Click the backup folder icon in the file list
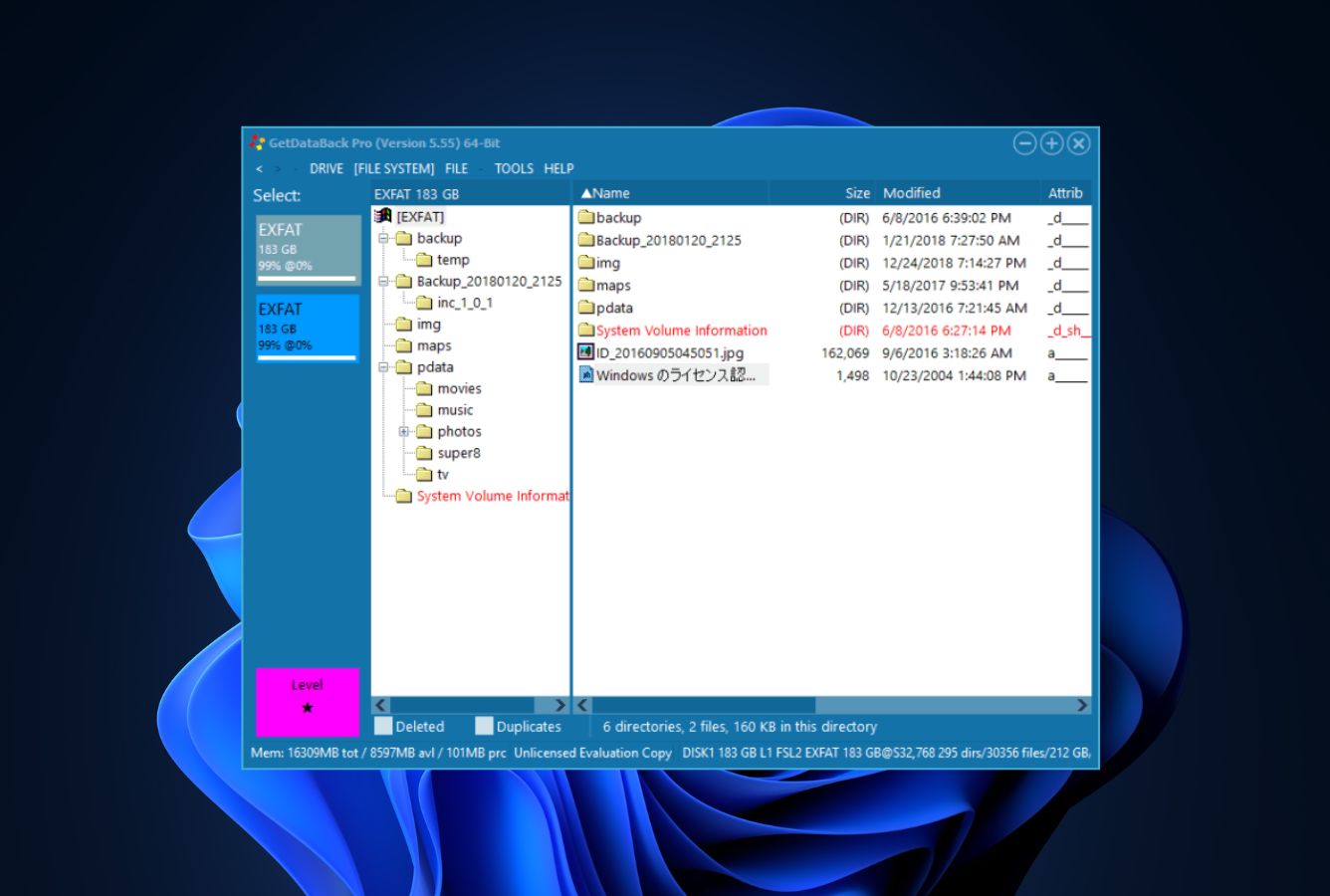The height and width of the screenshot is (896, 1330). pos(586,217)
